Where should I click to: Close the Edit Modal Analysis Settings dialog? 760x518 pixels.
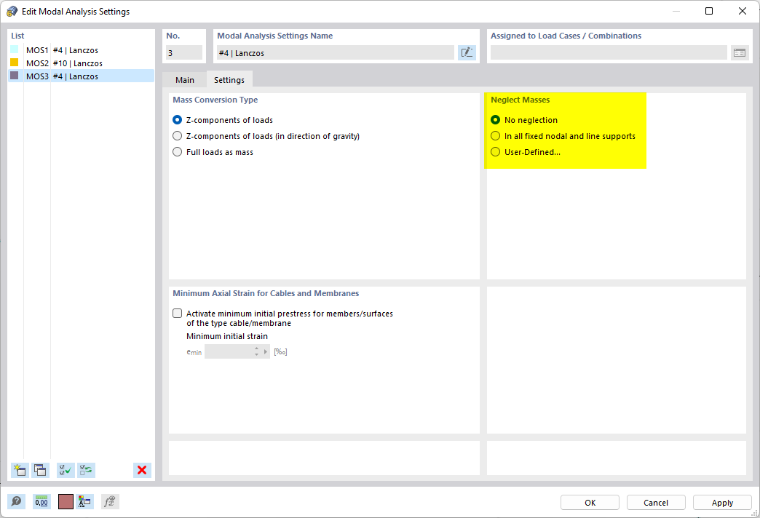(742, 11)
